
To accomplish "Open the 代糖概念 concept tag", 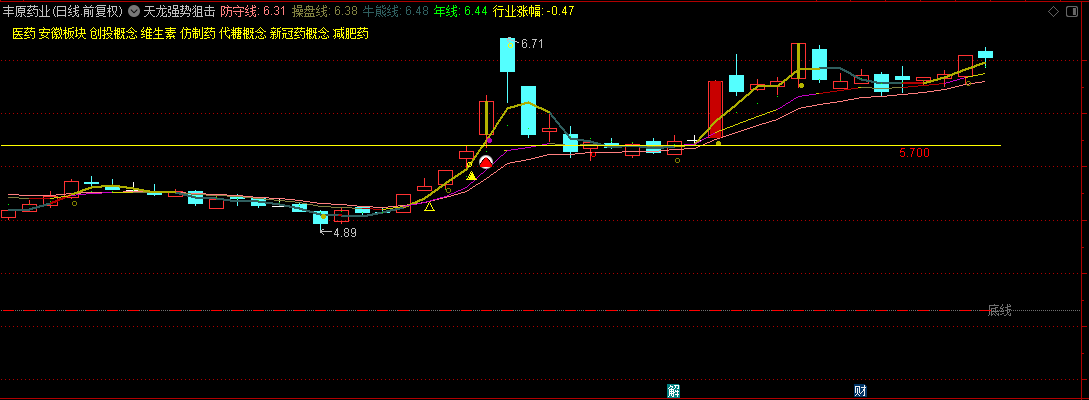I will point(242,33).
